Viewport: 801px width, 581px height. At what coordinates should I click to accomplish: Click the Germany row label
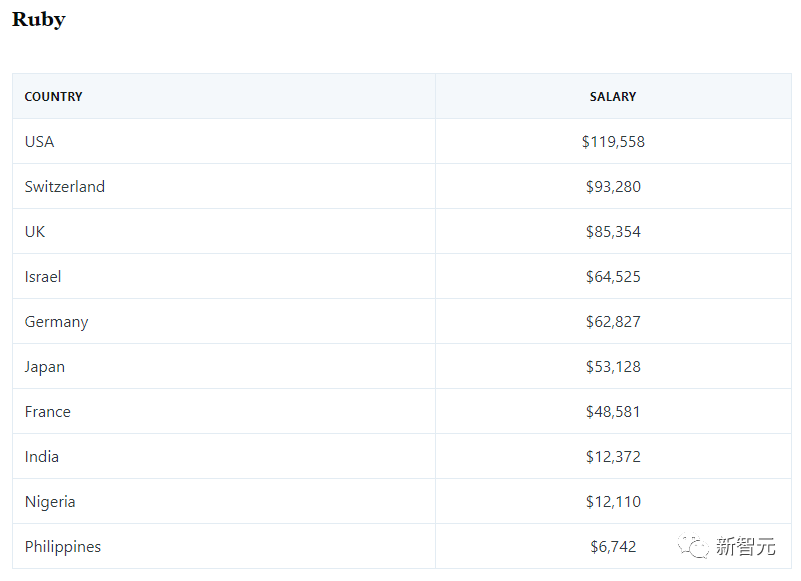pyautogui.click(x=57, y=322)
